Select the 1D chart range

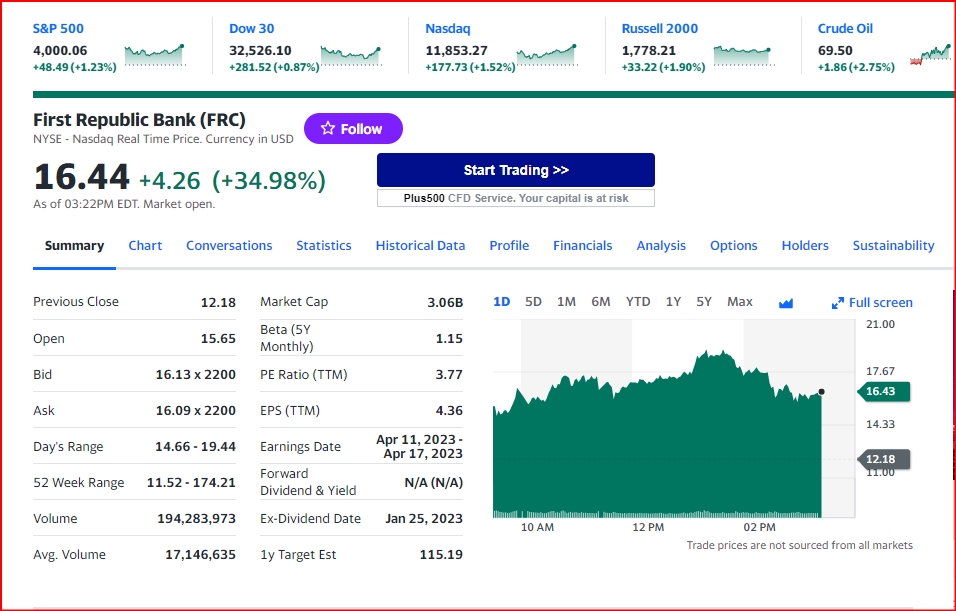[501, 302]
